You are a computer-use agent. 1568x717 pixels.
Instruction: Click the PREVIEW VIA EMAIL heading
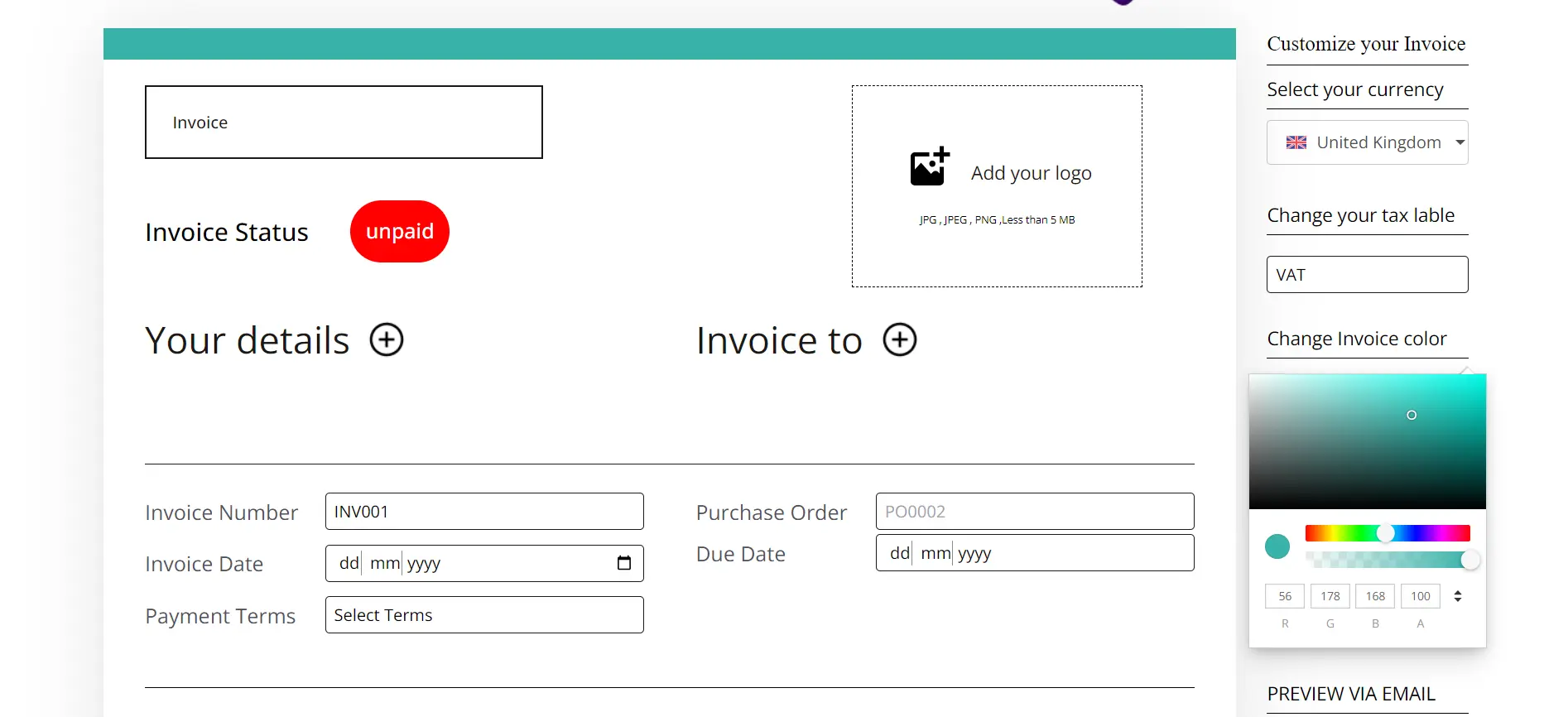[x=1351, y=694]
